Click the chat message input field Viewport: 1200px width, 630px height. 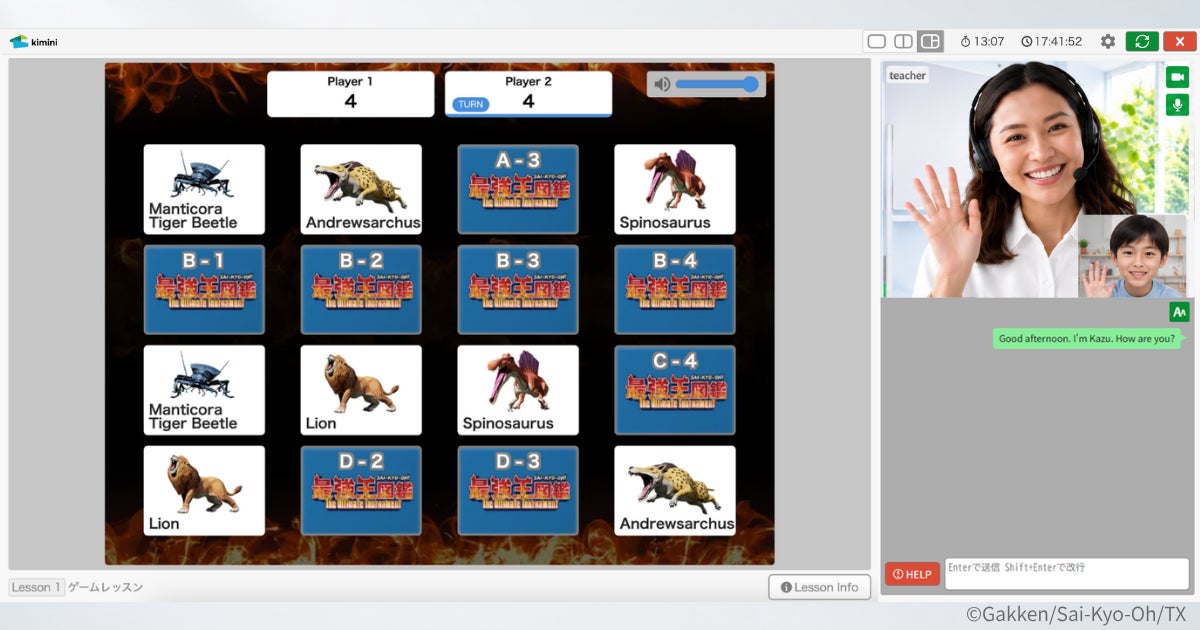pyautogui.click(x=1066, y=574)
